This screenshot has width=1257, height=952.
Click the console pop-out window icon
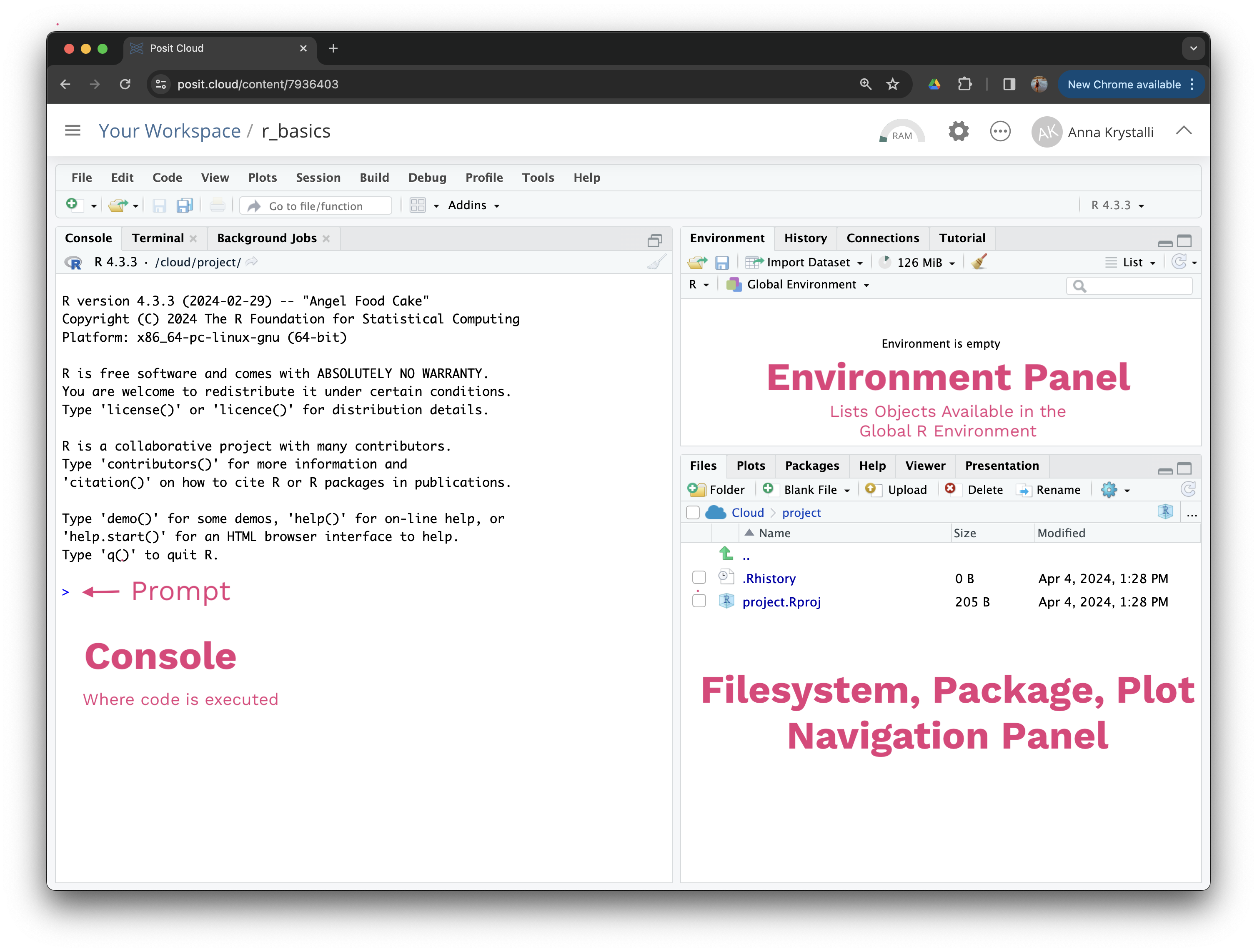[x=655, y=241]
